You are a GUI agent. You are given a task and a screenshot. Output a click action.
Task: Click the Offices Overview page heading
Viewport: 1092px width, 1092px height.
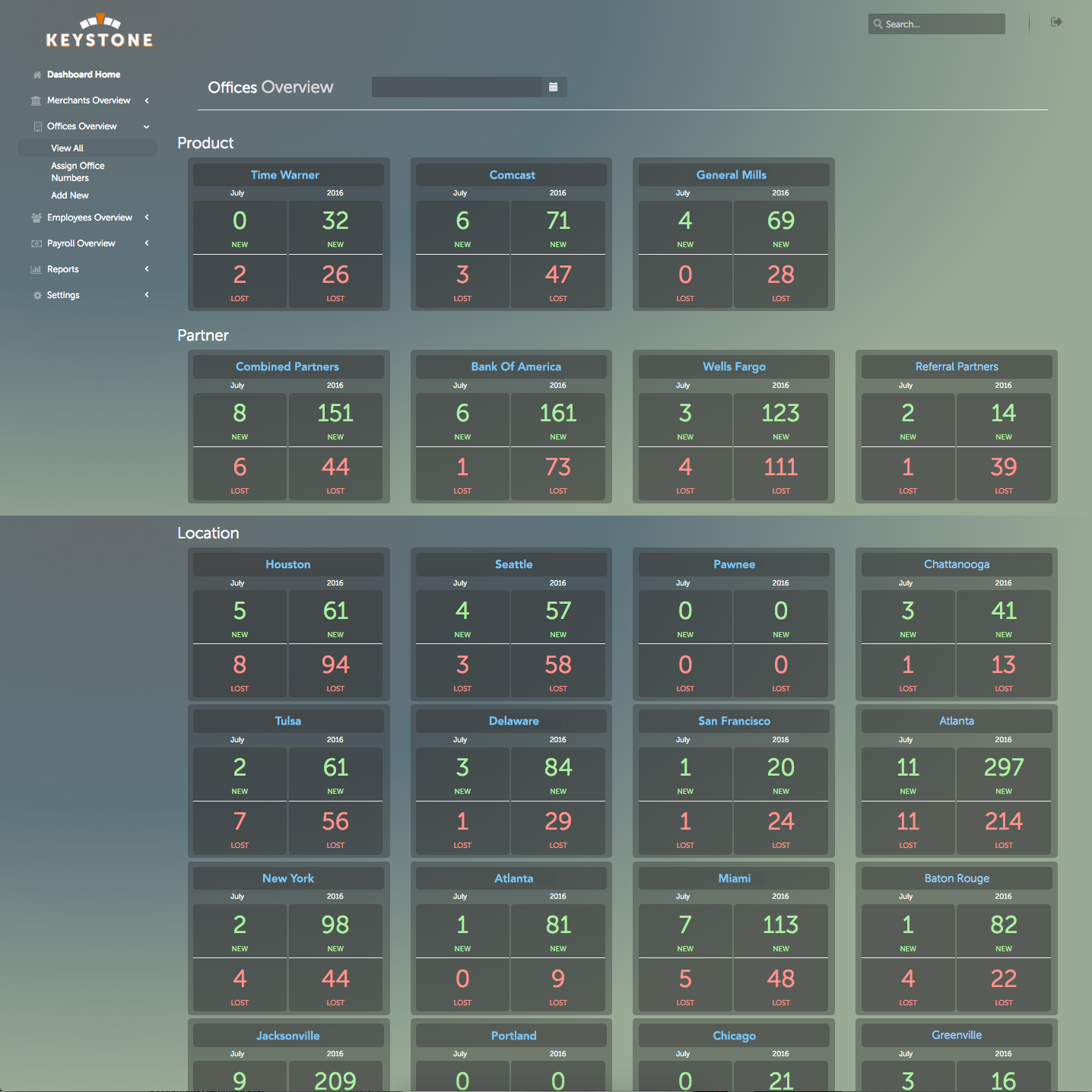271,87
